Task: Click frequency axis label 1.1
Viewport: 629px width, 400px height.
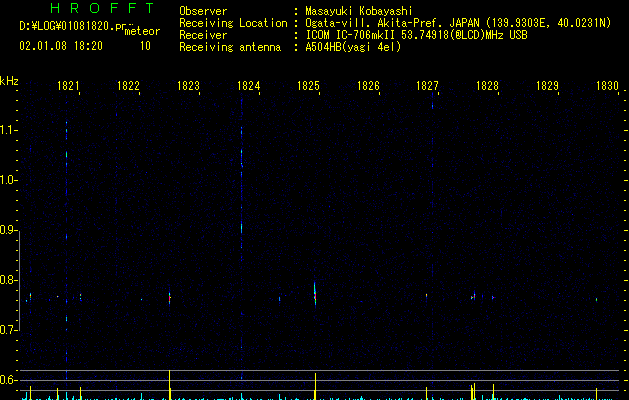Action: click(8, 130)
